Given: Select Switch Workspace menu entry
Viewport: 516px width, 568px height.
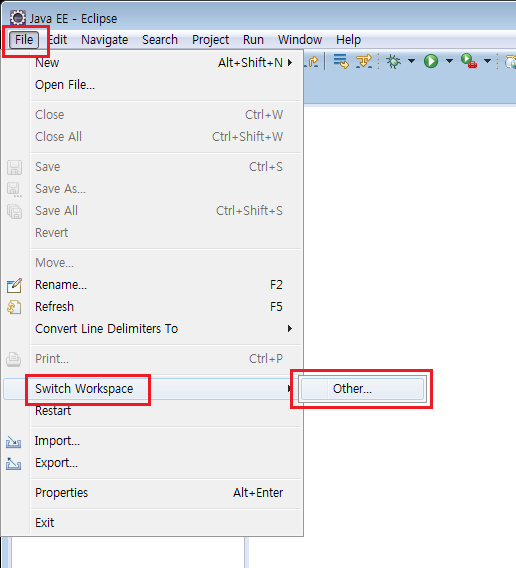Looking at the screenshot, I should click(x=149, y=389).
